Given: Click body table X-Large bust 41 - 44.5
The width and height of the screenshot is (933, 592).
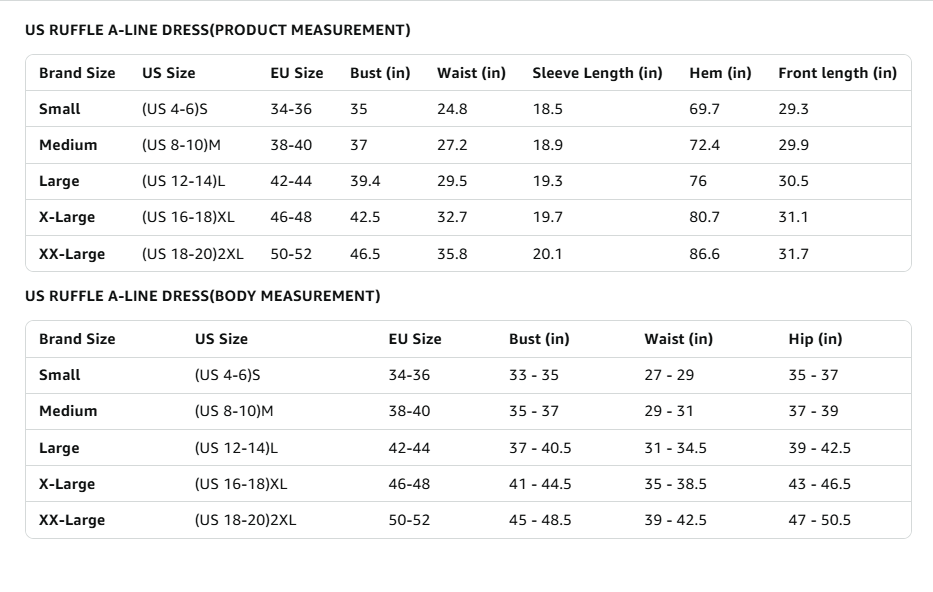Looking at the screenshot, I should click(540, 484).
